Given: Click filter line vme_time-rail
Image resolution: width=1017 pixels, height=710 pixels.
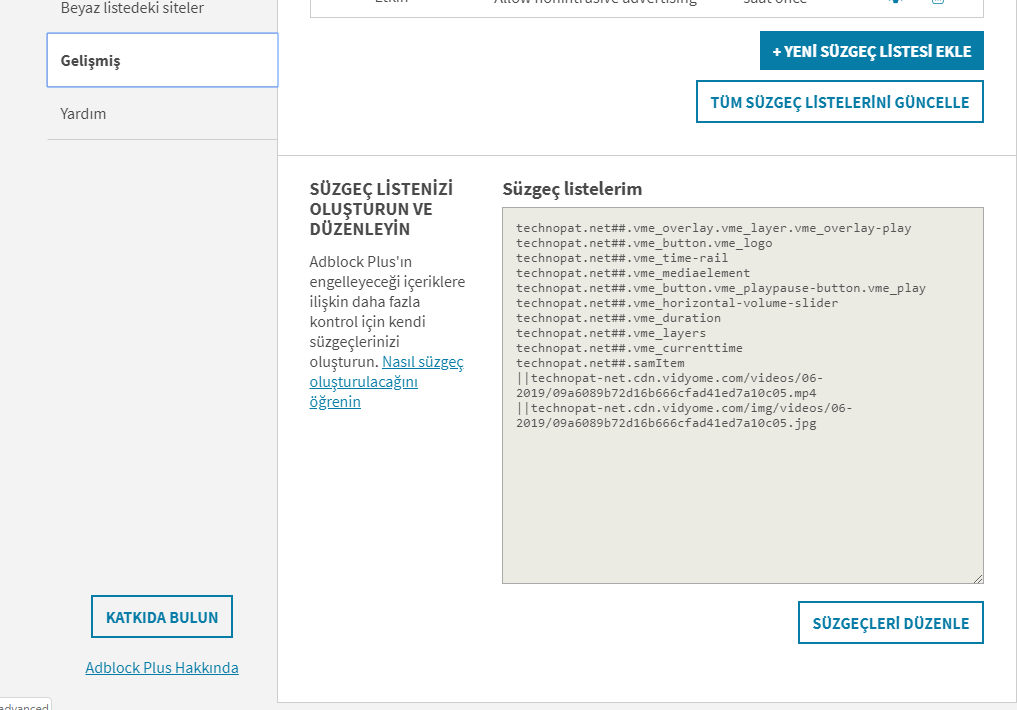Looking at the screenshot, I should (x=622, y=258).
